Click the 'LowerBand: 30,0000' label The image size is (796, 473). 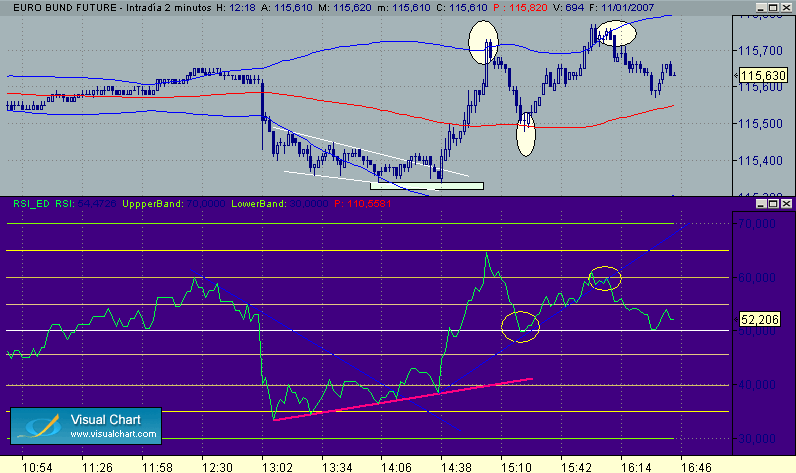(279, 204)
